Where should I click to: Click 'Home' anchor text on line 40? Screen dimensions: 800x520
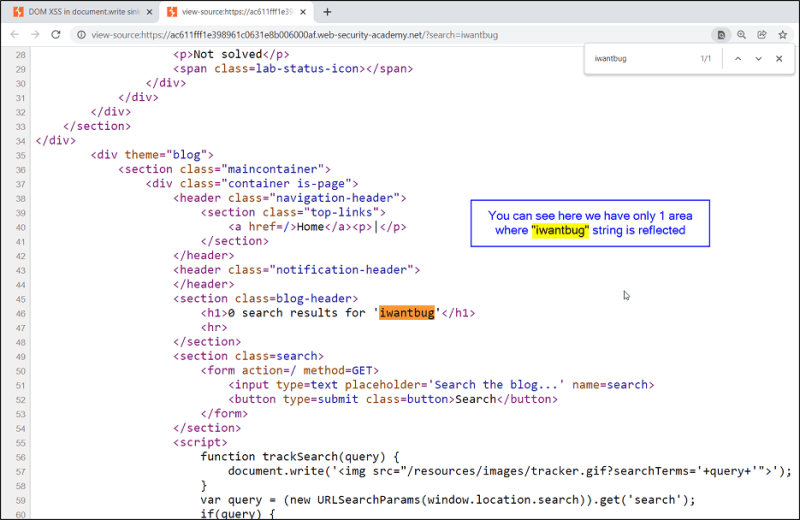pos(310,227)
